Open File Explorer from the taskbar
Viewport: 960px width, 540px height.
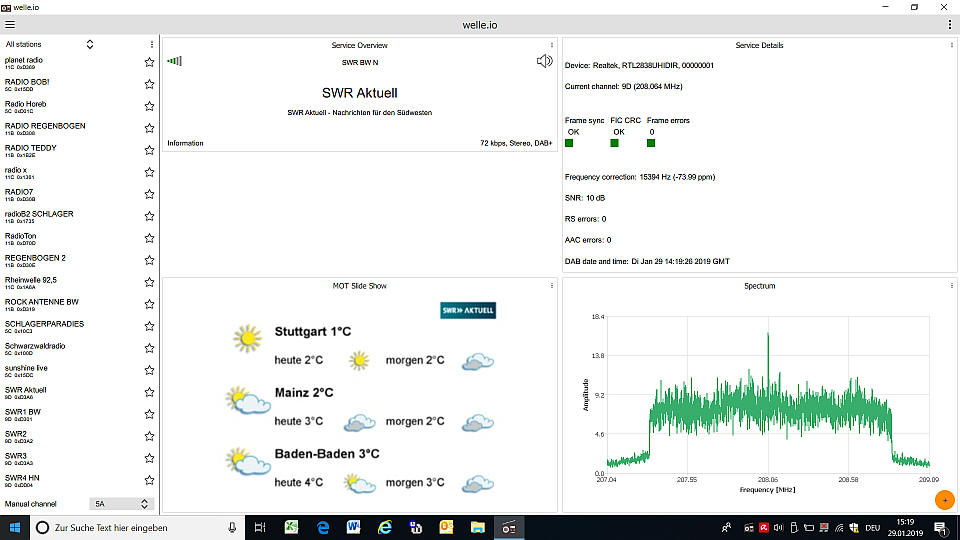point(478,527)
